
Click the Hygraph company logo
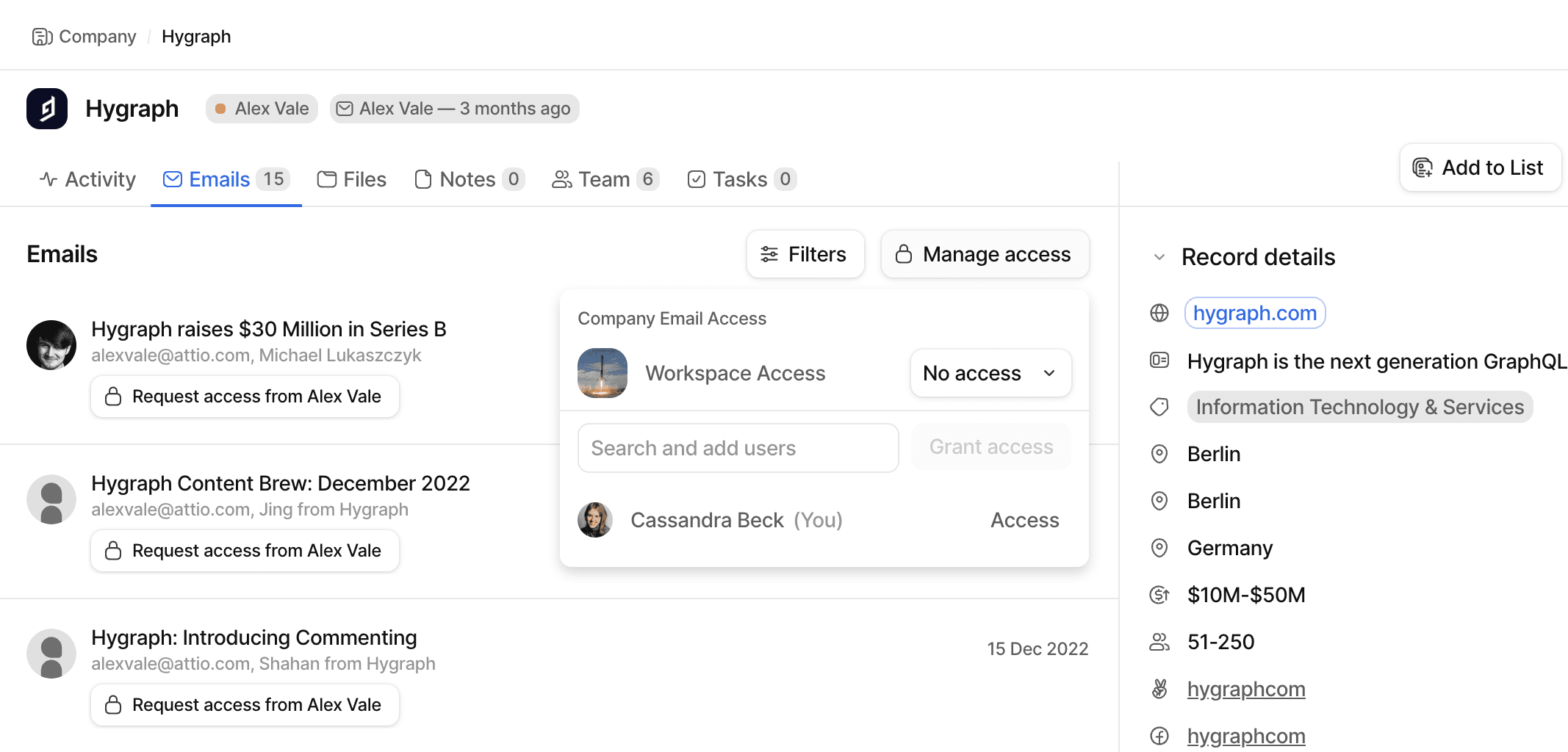(47, 109)
